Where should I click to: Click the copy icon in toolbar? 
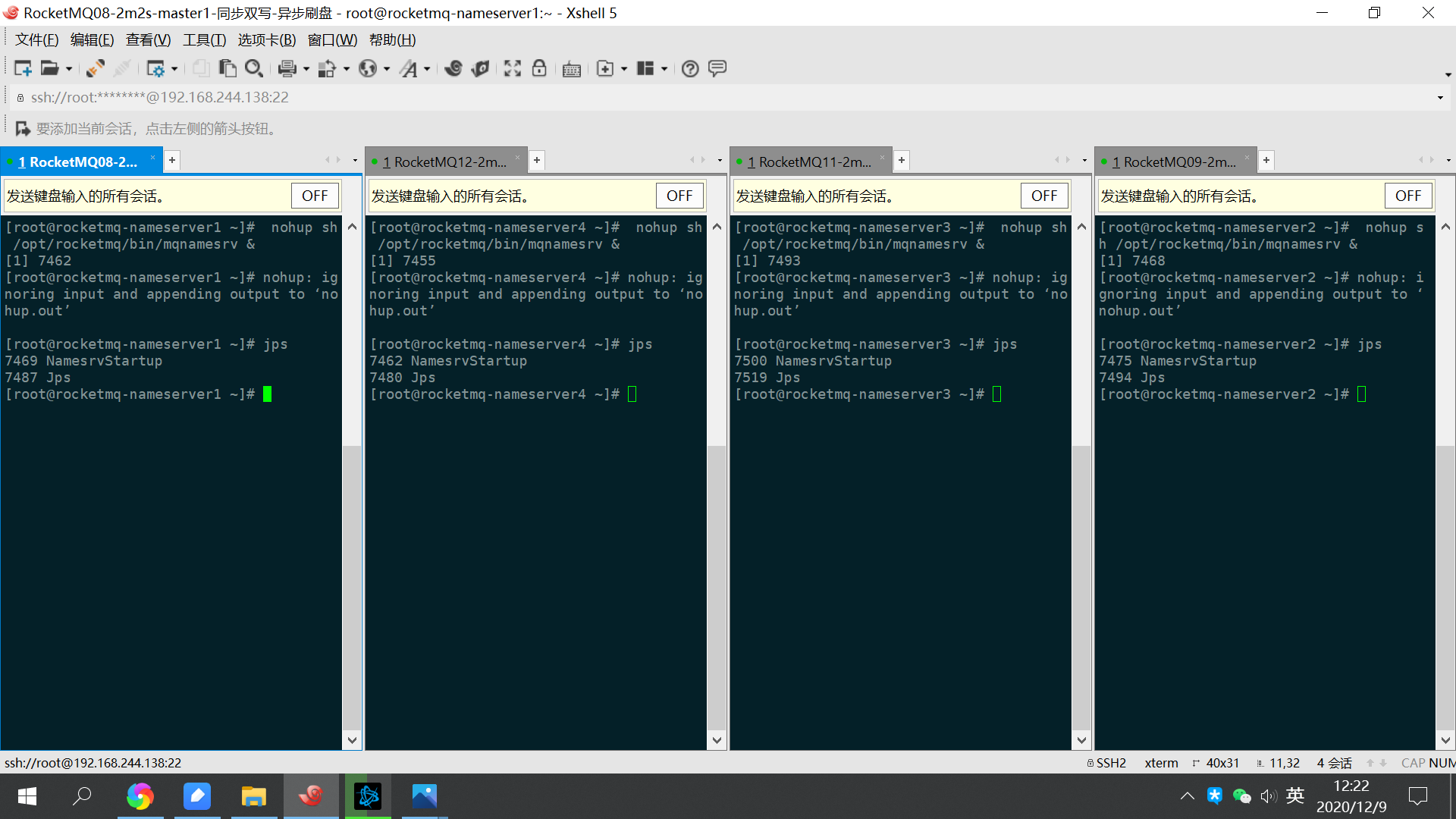[200, 68]
